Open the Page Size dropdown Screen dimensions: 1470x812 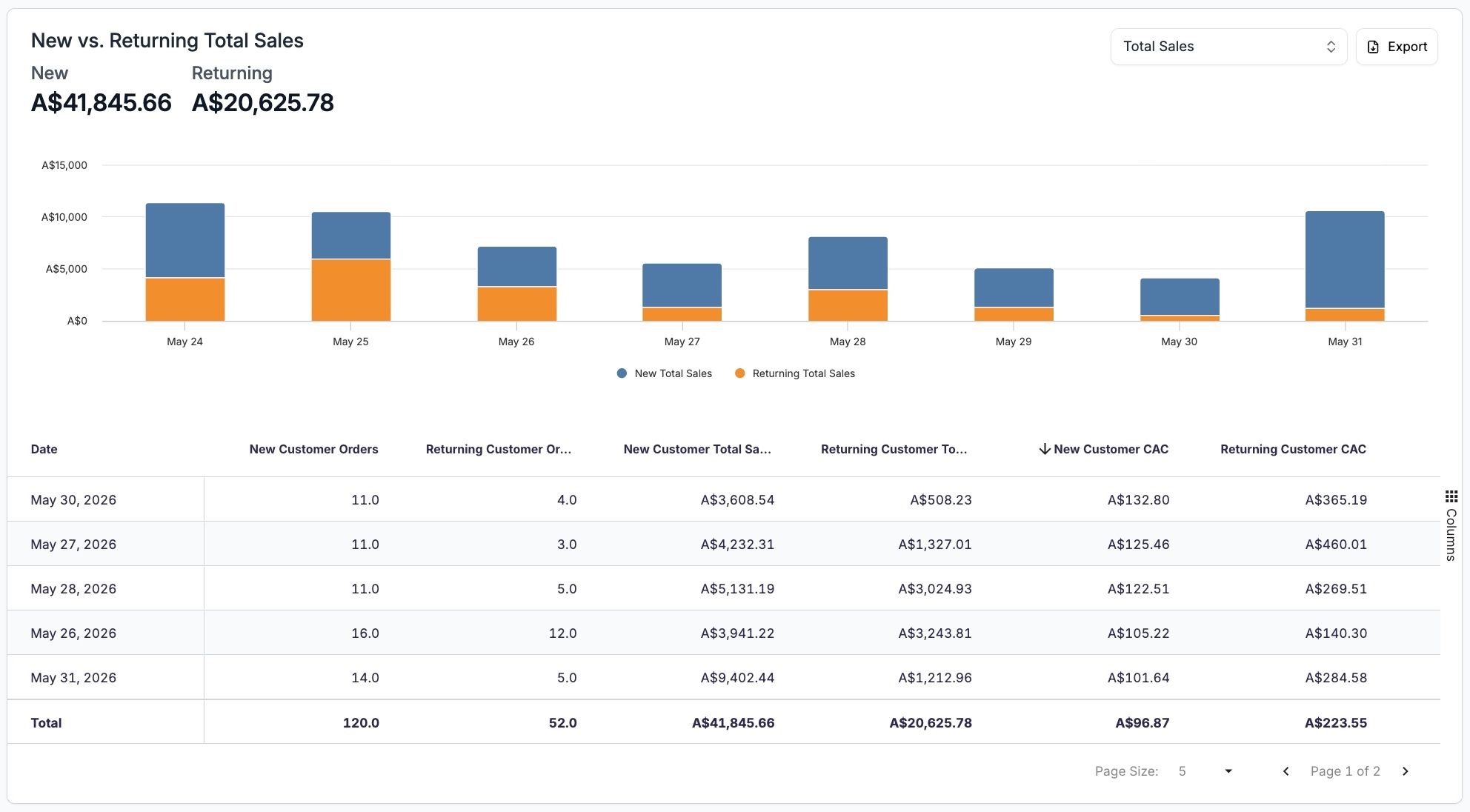click(x=1205, y=771)
